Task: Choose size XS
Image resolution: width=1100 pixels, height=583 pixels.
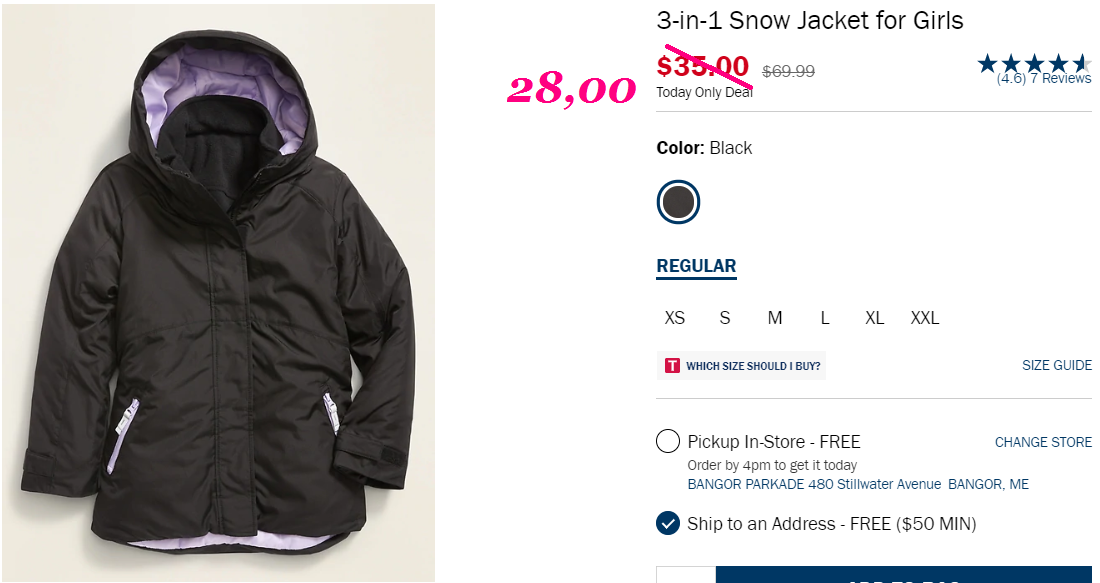Action: (x=674, y=318)
